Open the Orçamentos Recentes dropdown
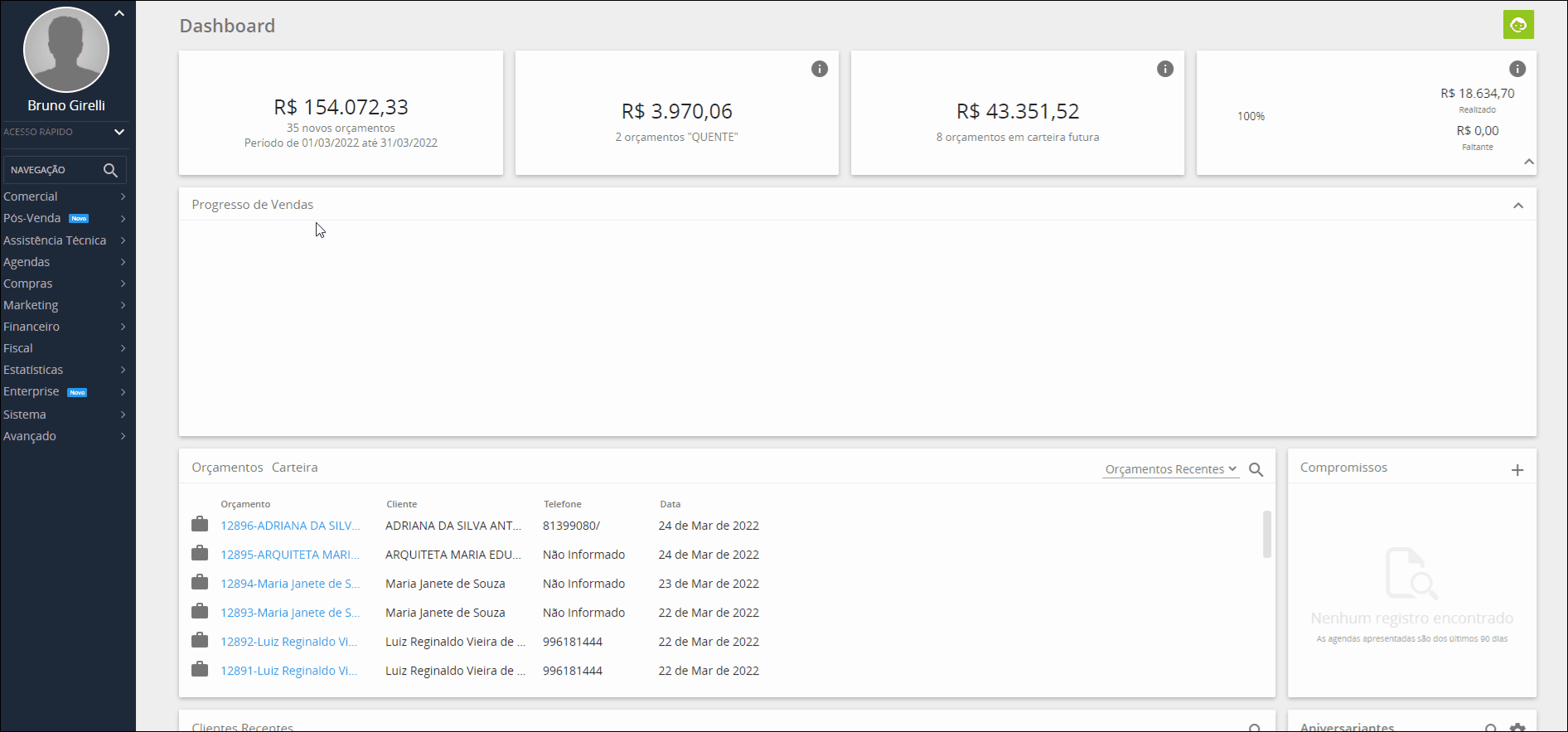Screen dimensions: 1568x732 (1170, 469)
